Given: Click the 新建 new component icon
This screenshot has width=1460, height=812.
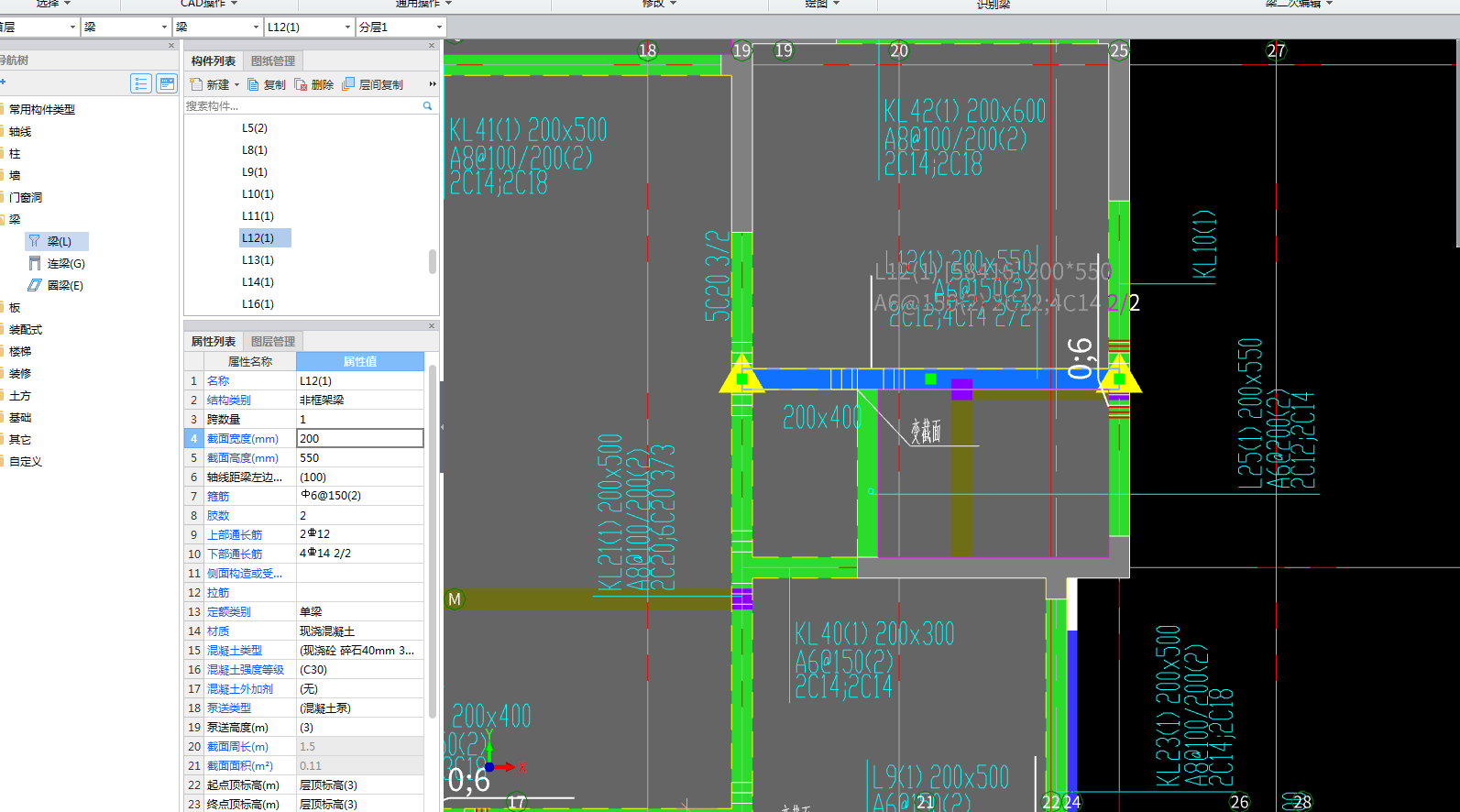Looking at the screenshot, I should 195,84.
